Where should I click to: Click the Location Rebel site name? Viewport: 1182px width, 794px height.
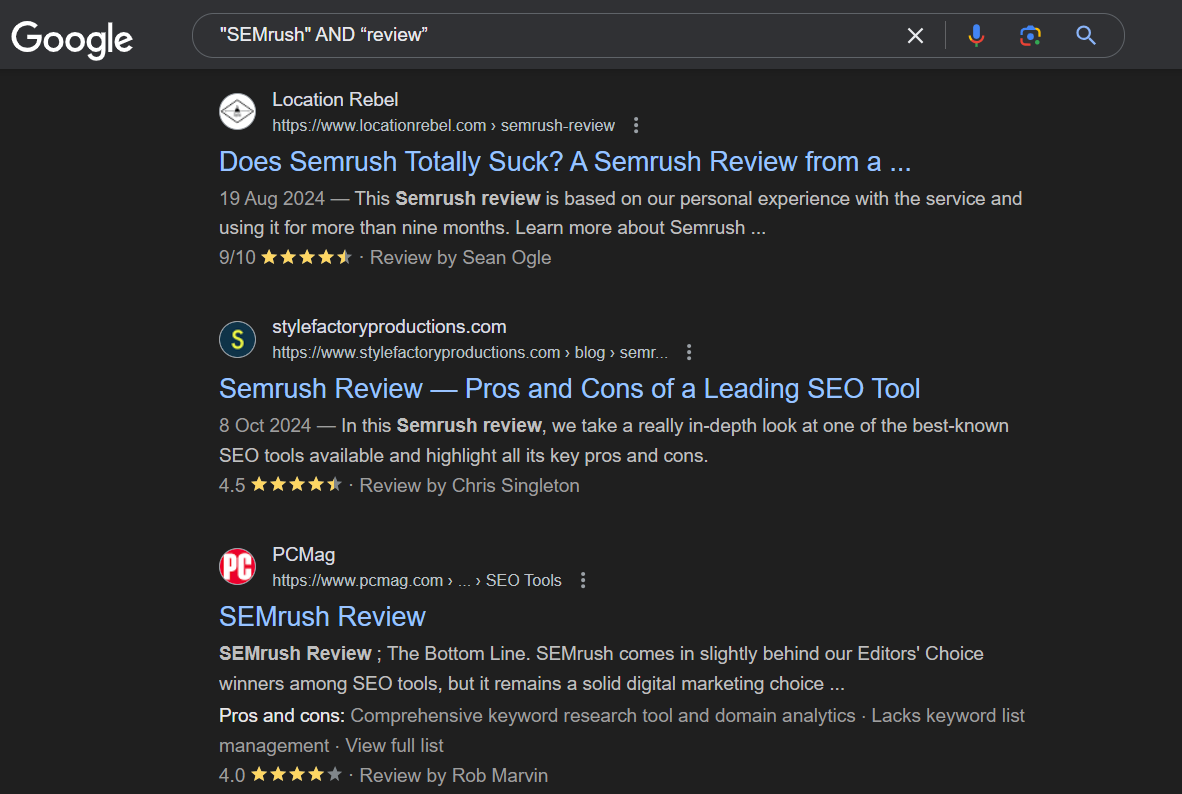coord(335,100)
